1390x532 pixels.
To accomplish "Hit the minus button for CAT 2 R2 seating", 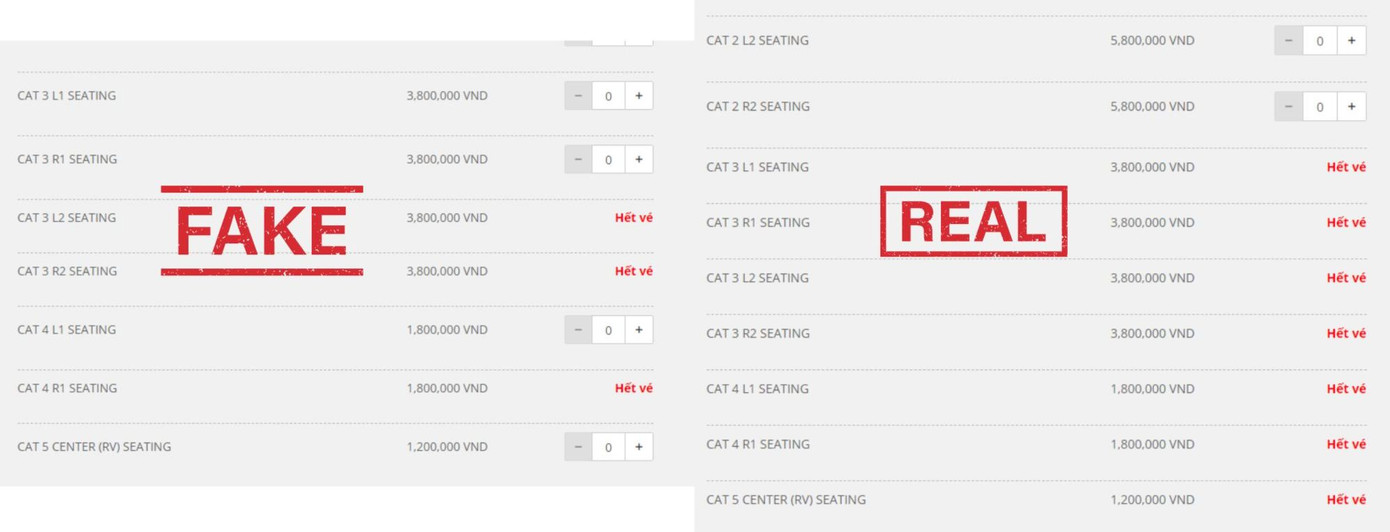I will 1288,107.
